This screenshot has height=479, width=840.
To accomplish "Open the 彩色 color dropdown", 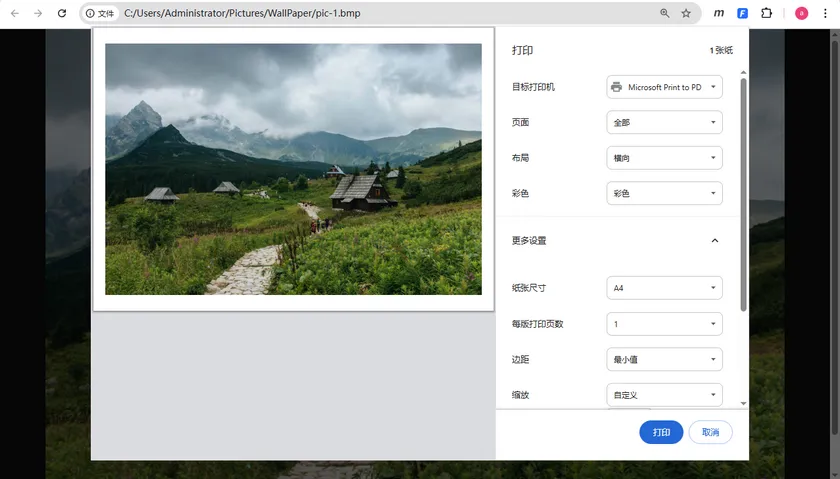I will (664, 193).
